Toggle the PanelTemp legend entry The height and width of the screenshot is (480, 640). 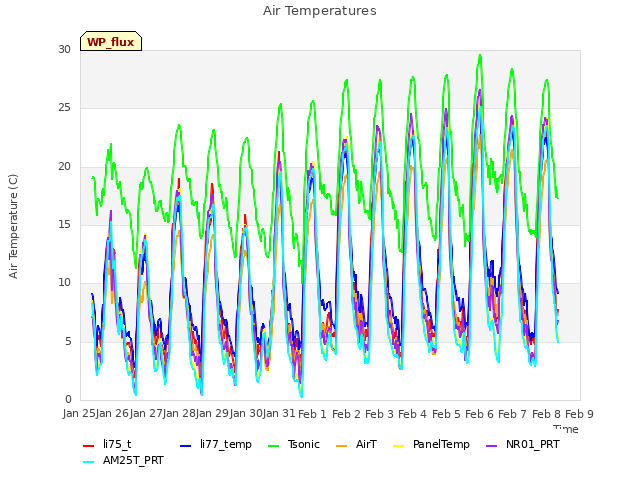pos(431,444)
